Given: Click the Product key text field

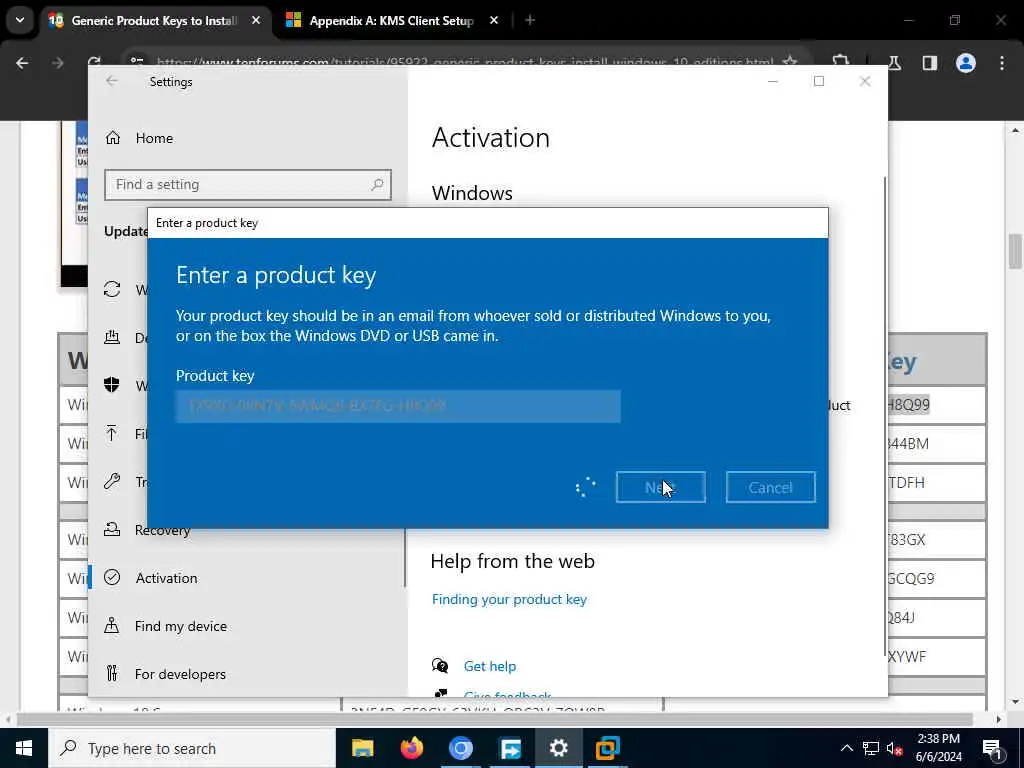Looking at the screenshot, I should point(398,406).
